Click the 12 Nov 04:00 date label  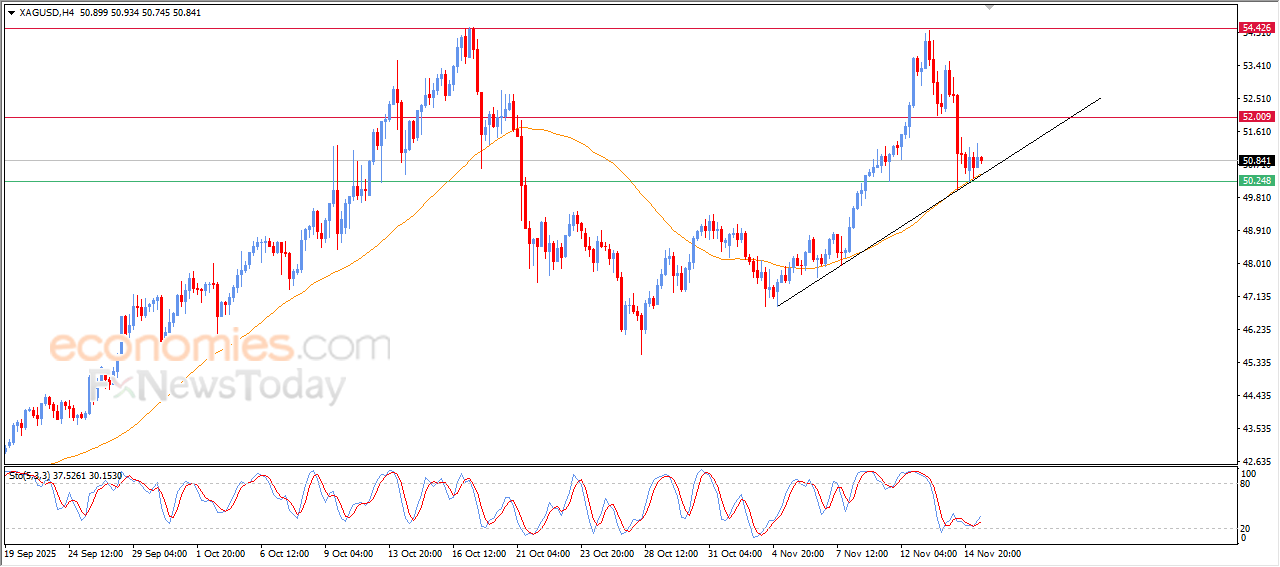[927, 553]
